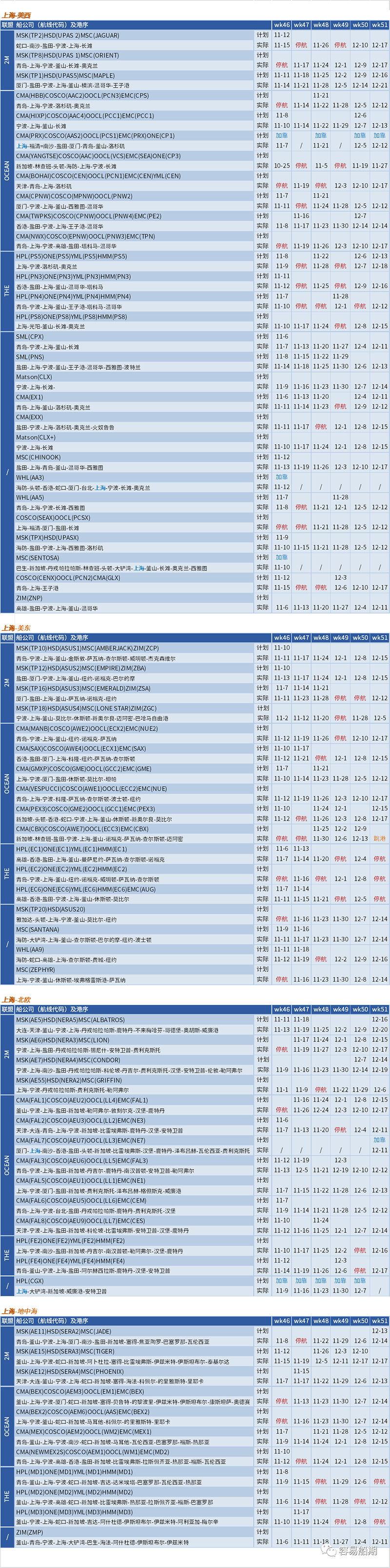Click the wk51 header in 上海-美东 table

[380, 638]
